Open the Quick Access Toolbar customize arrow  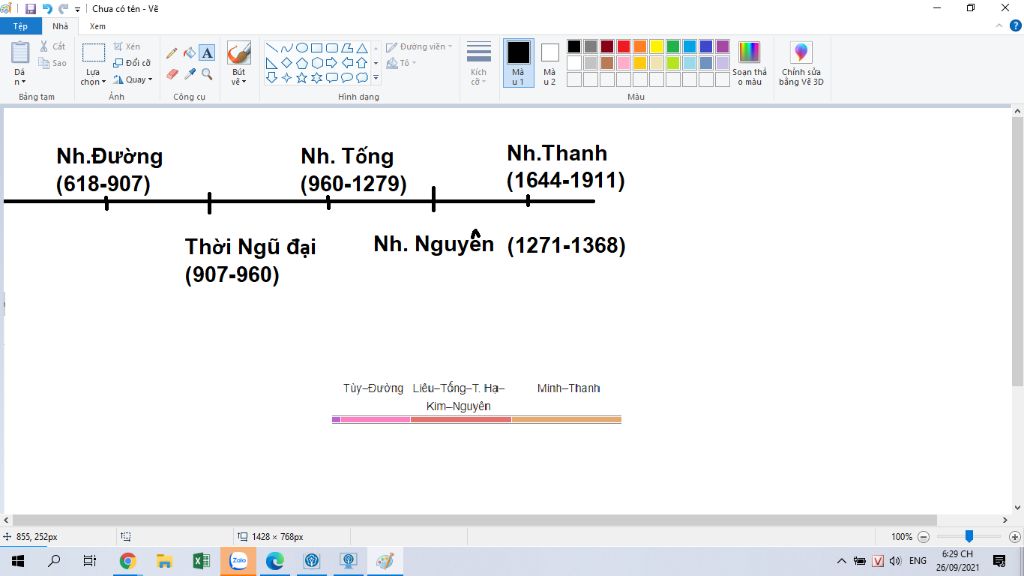(x=78, y=9)
